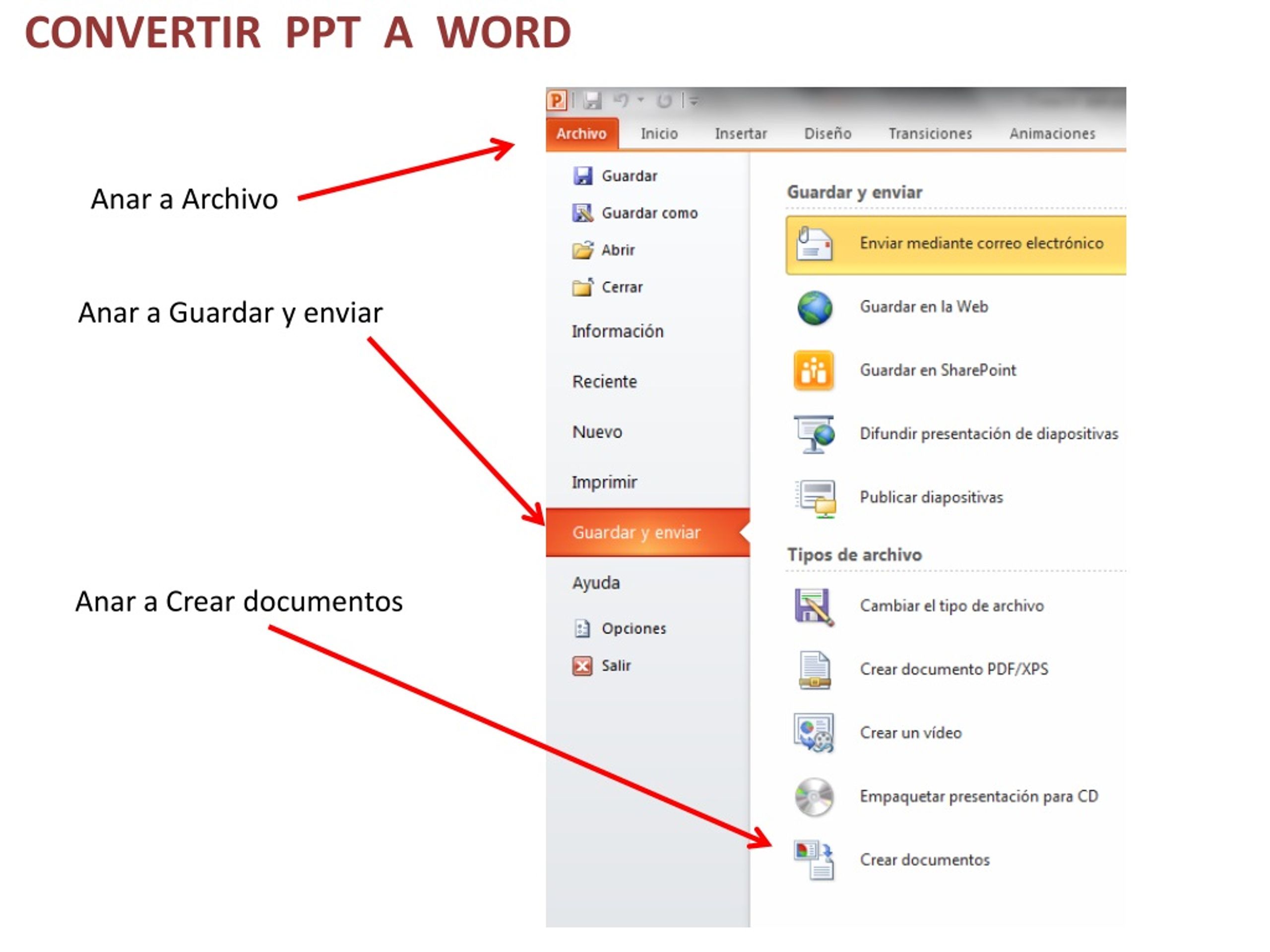Select Crear un vídeo
Screen dimensions: 1270x952
click(911, 733)
